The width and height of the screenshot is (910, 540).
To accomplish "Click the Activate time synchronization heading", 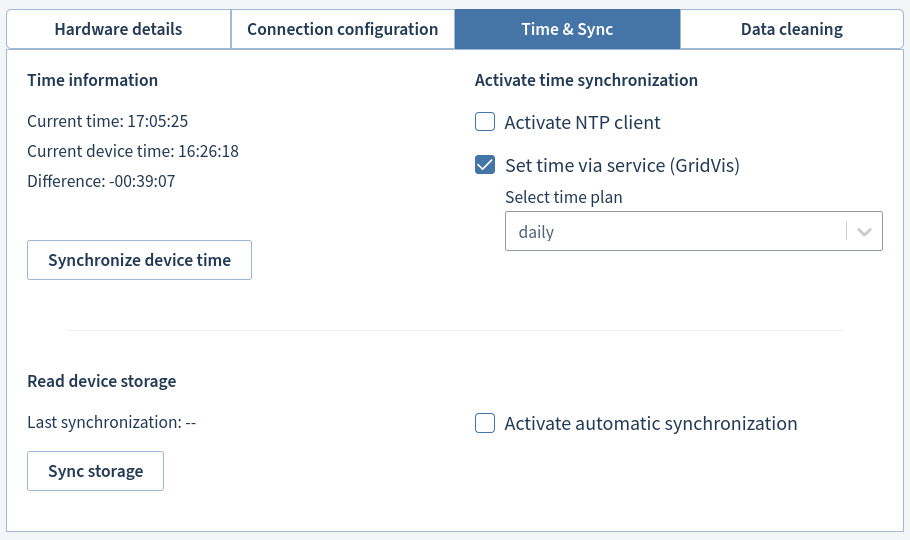I will (x=586, y=80).
